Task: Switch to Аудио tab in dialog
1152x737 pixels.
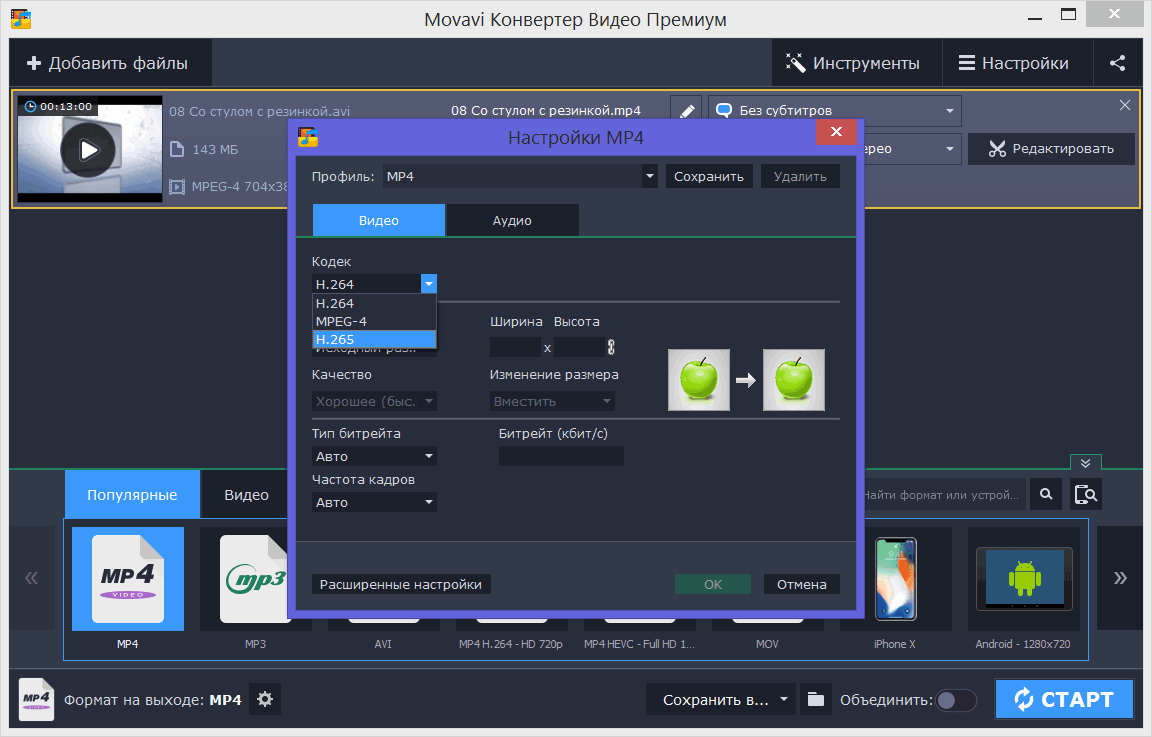Action: click(x=512, y=220)
